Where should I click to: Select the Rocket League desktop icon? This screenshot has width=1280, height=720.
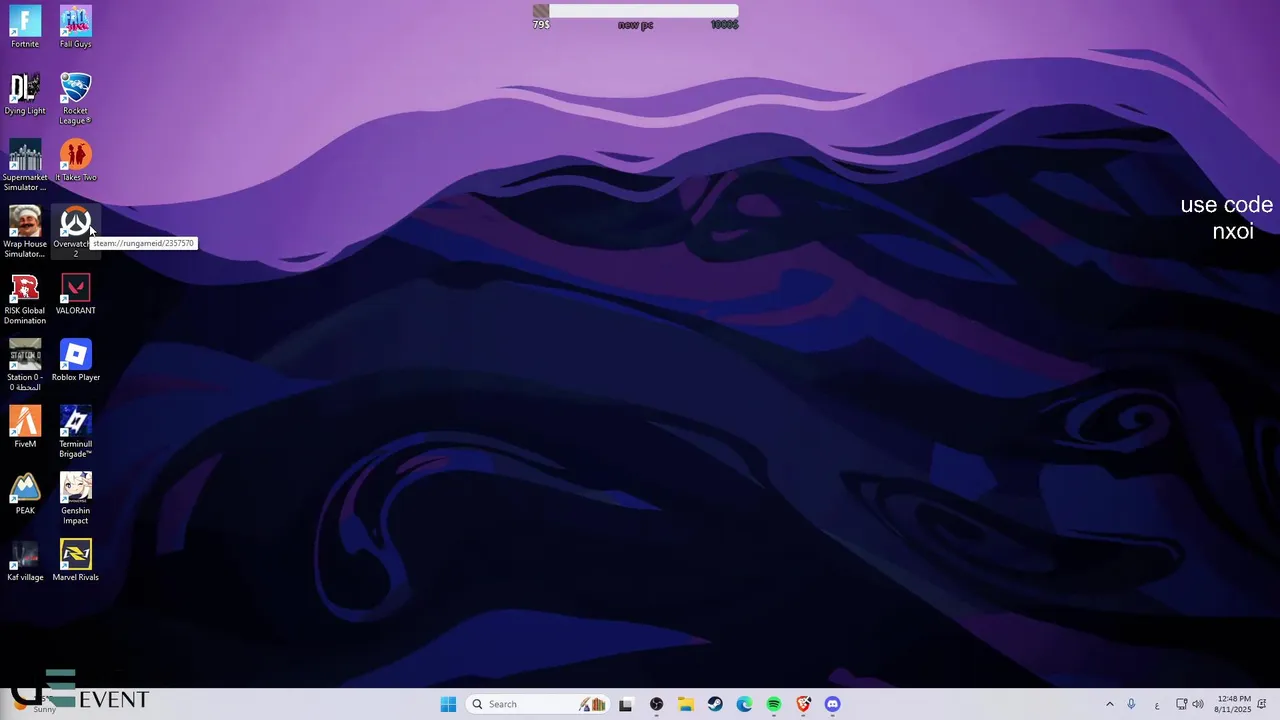pyautogui.click(x=76, y=99)
